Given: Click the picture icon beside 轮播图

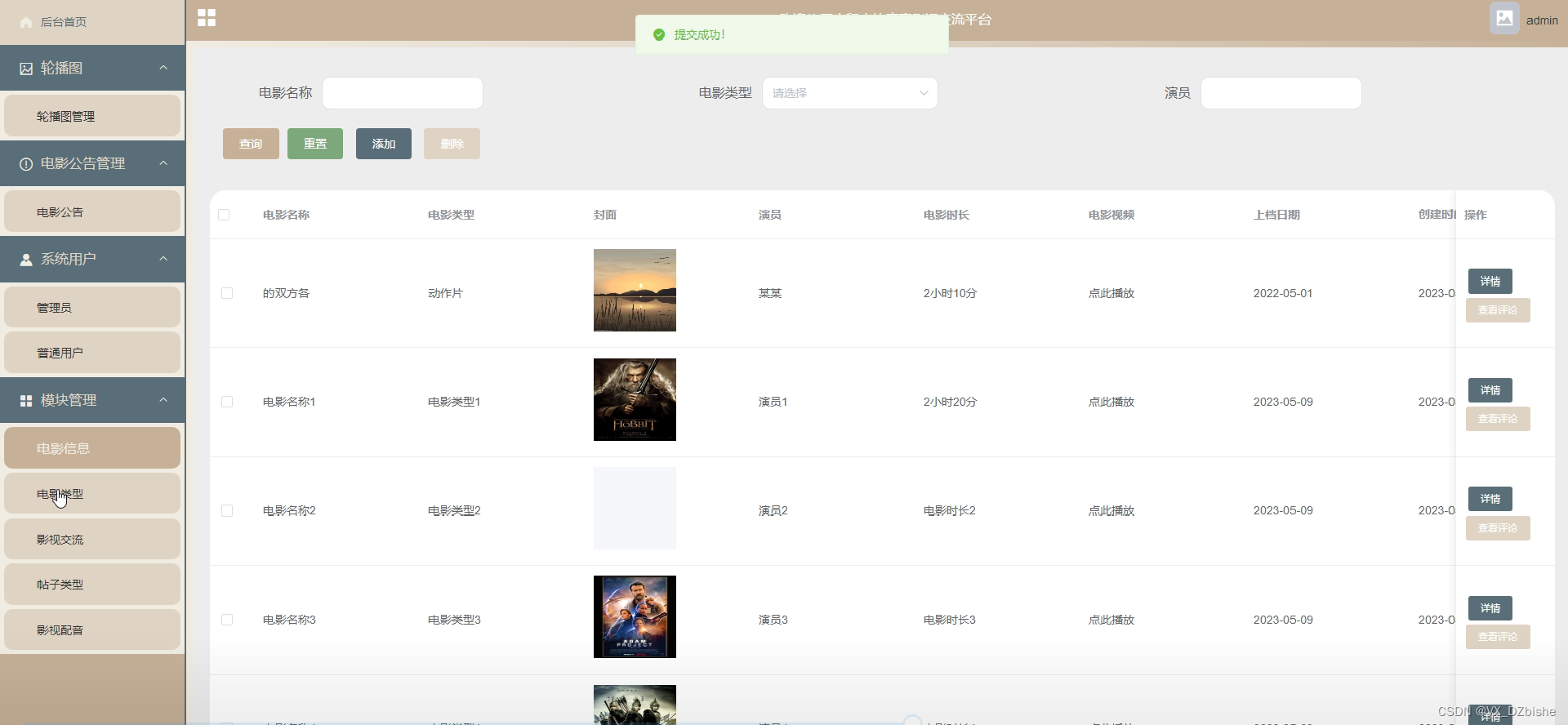Looking at the screenshot, I should [26, 69].
